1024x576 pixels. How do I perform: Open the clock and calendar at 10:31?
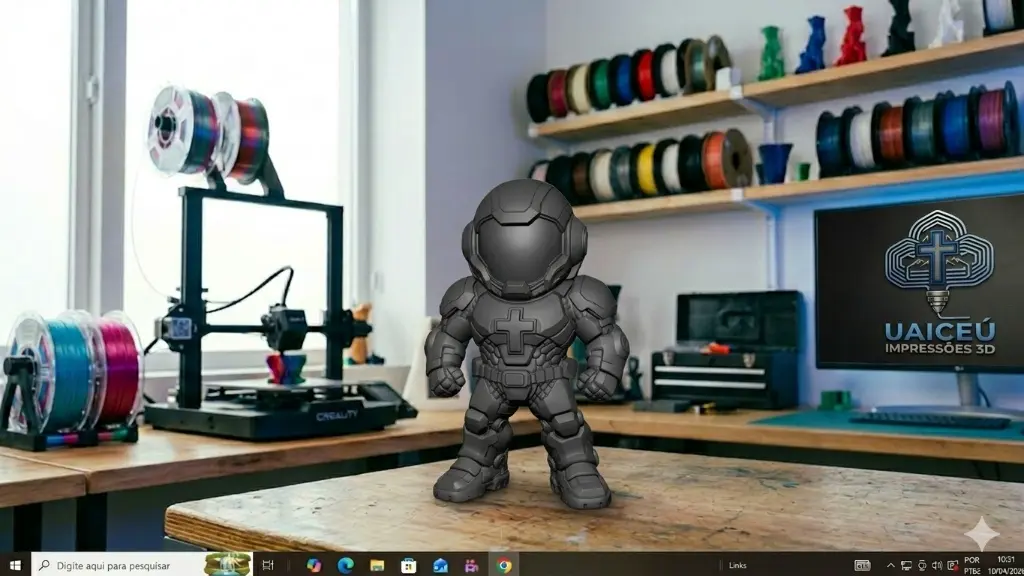point(1006,566)
